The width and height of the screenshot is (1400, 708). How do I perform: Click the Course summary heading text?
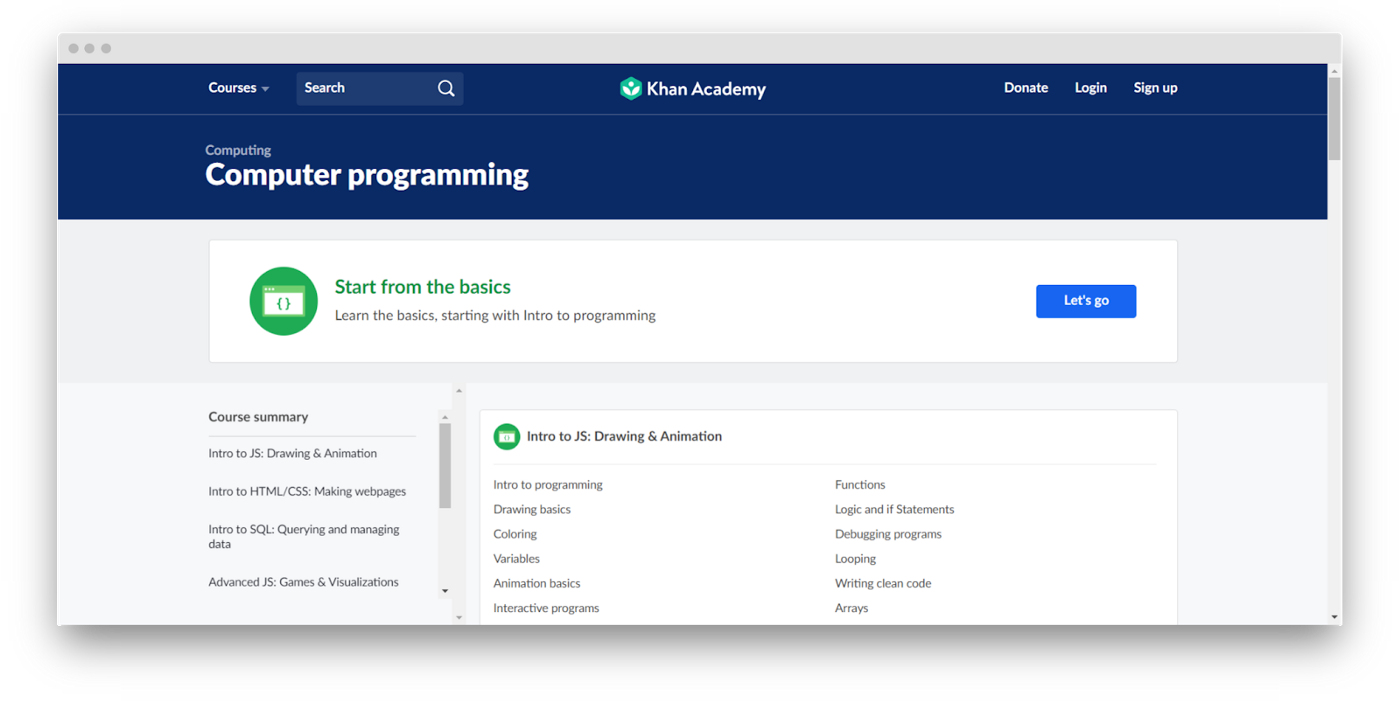258,417
